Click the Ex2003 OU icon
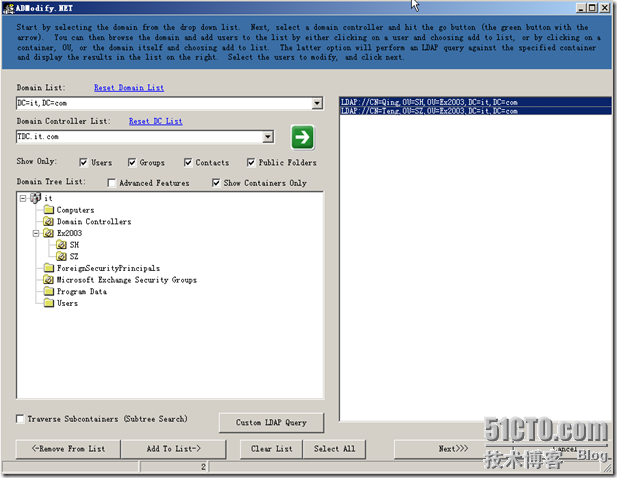Screen dimensions: 617x478 click(49, 233)
